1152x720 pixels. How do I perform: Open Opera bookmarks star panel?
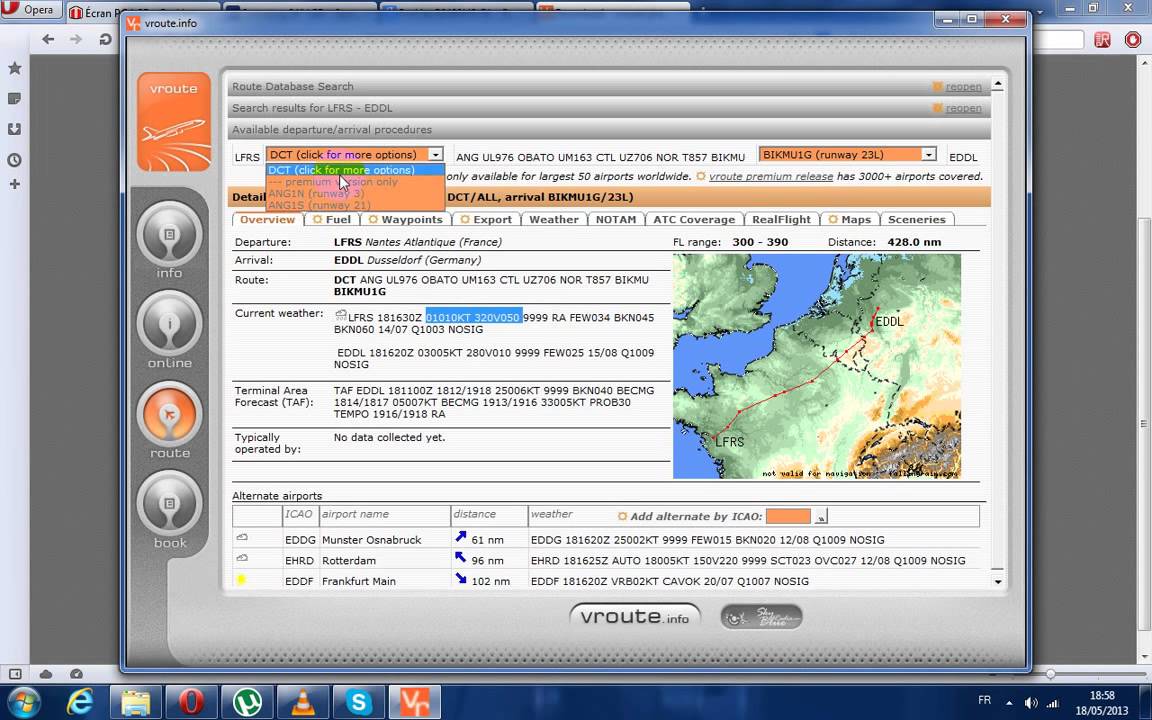[15, 68]
